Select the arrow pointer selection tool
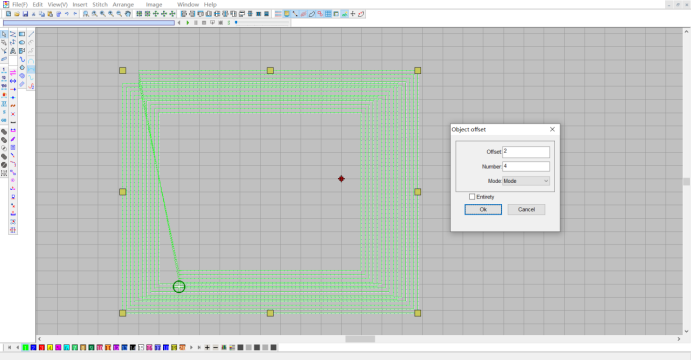692x360 pixels. pyautogui.click(x=4, y=34)
